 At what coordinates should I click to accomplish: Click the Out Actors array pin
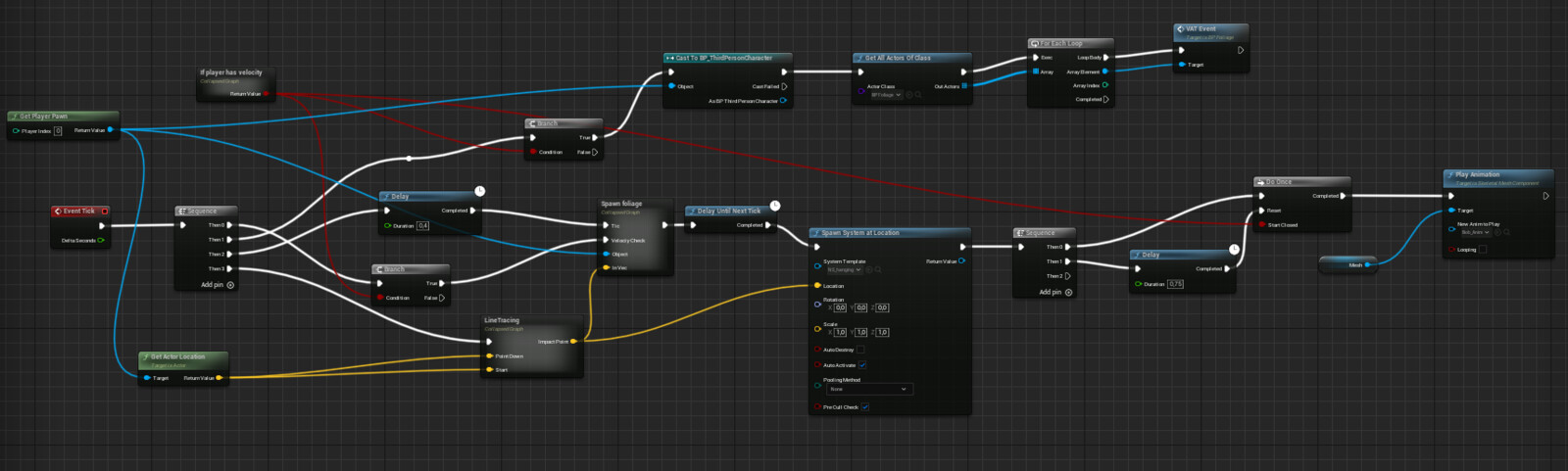click(964, 86)
